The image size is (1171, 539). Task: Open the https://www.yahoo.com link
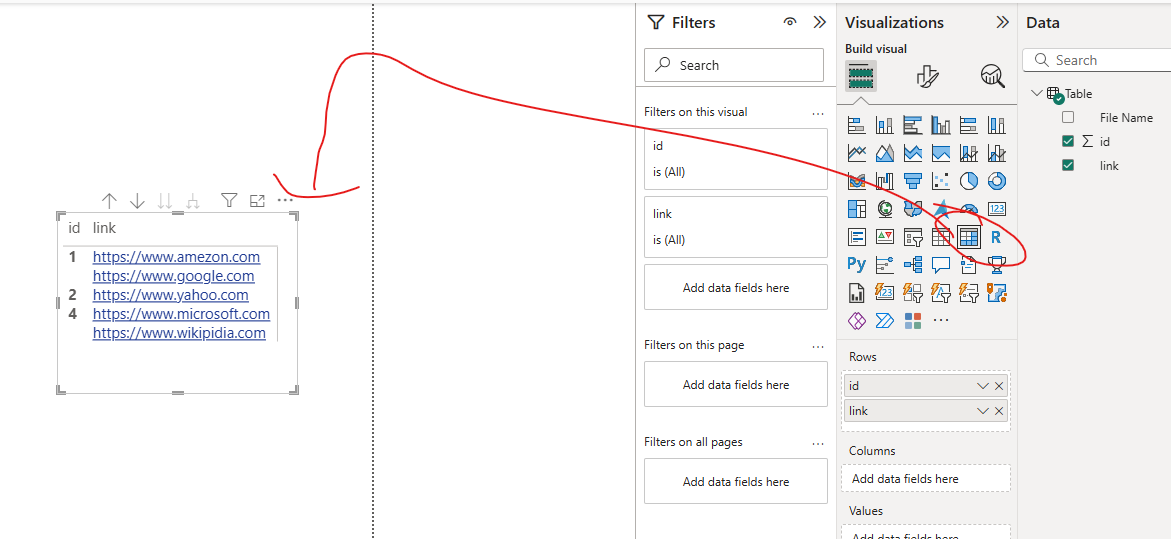point(170,295)
